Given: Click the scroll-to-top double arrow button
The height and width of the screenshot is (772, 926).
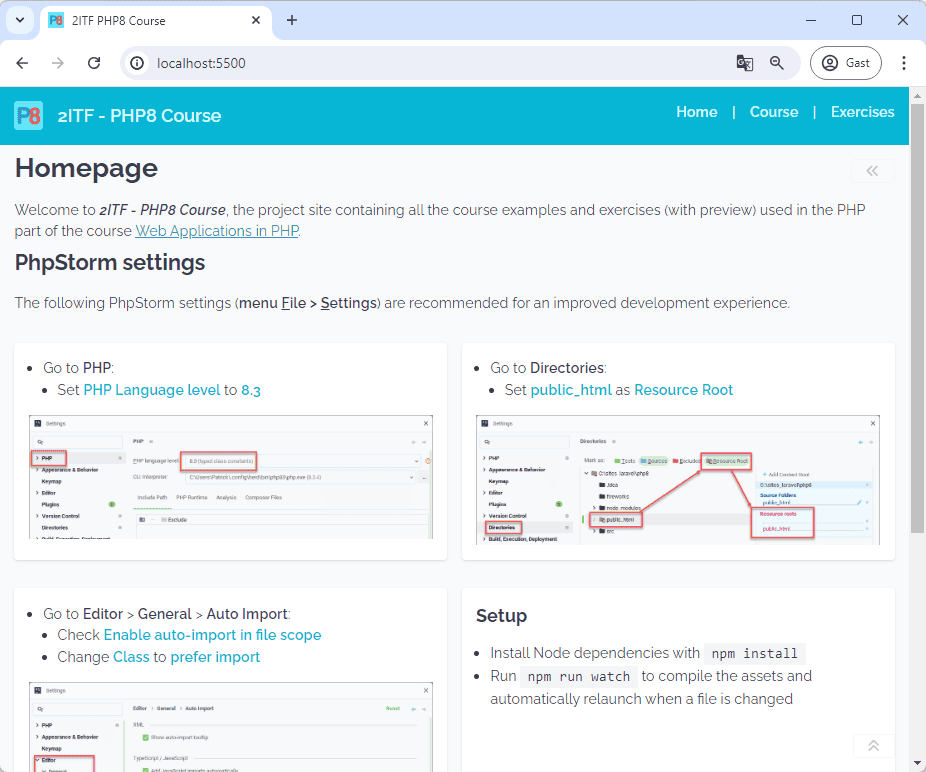Looking at the screenshot, I should click(873, 745).
